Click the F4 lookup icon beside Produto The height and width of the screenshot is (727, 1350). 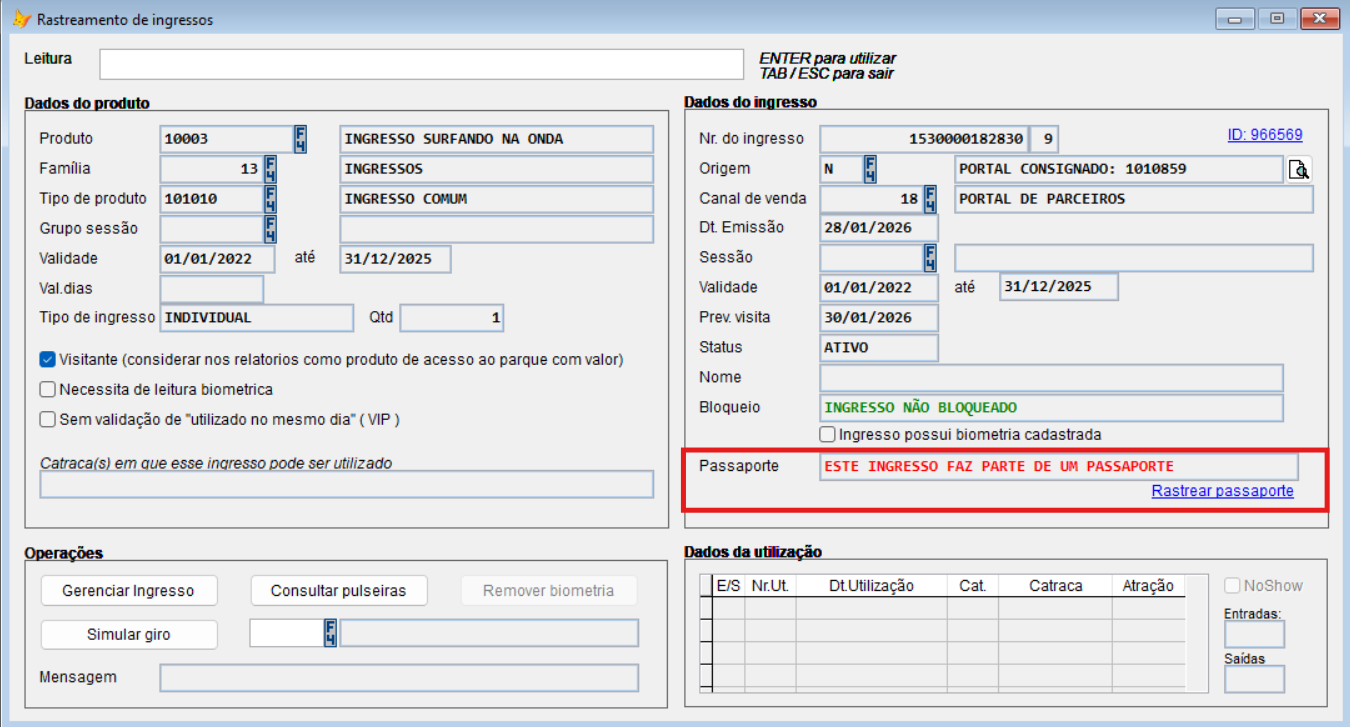[300, 139]
